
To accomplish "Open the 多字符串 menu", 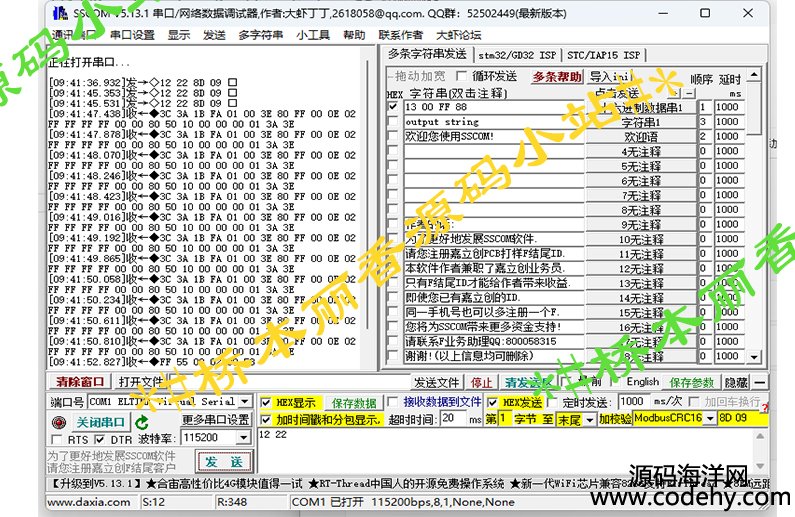I will tap(261, 35).
